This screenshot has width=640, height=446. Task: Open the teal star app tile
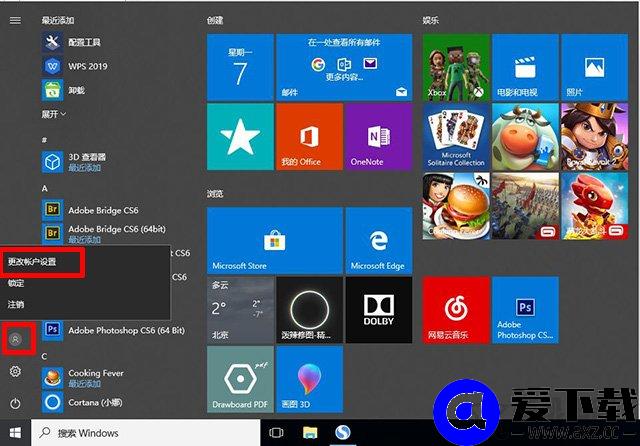(x=240, y=136)
